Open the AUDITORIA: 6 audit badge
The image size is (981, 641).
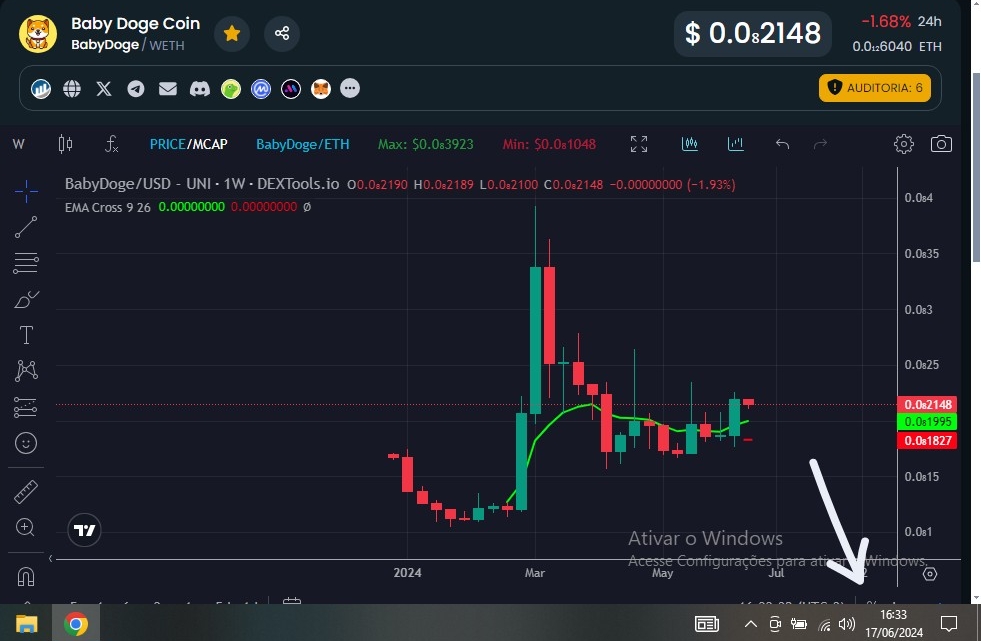[x=875, y=88]
